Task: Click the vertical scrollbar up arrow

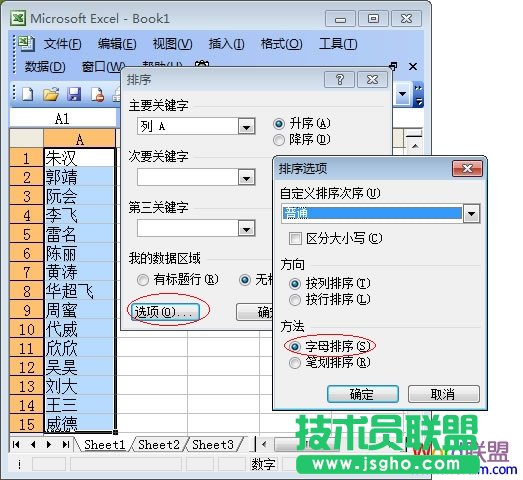Action: (x=415, y=146)
